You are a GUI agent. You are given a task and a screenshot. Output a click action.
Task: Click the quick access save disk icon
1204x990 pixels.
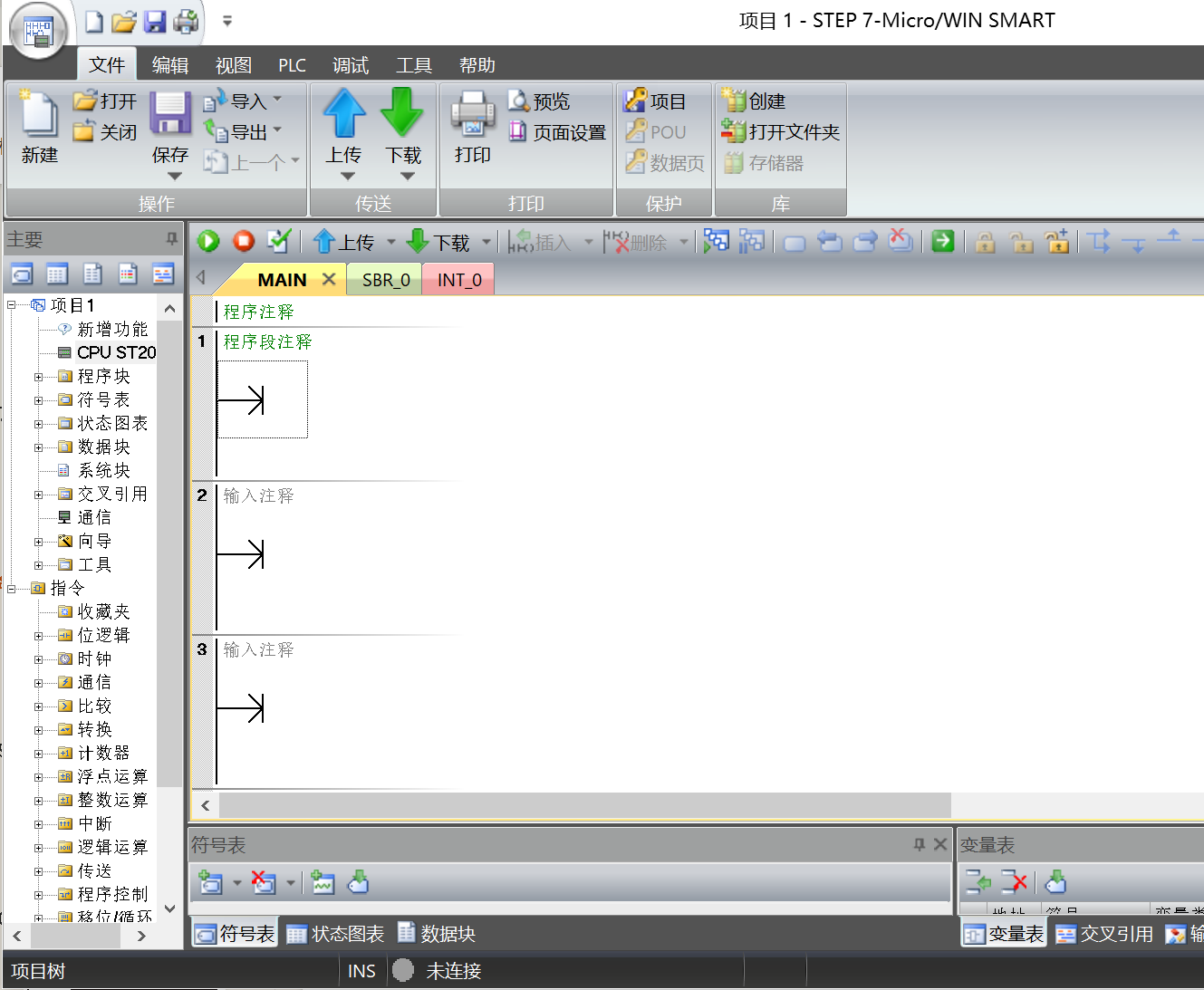pos(155,22)
